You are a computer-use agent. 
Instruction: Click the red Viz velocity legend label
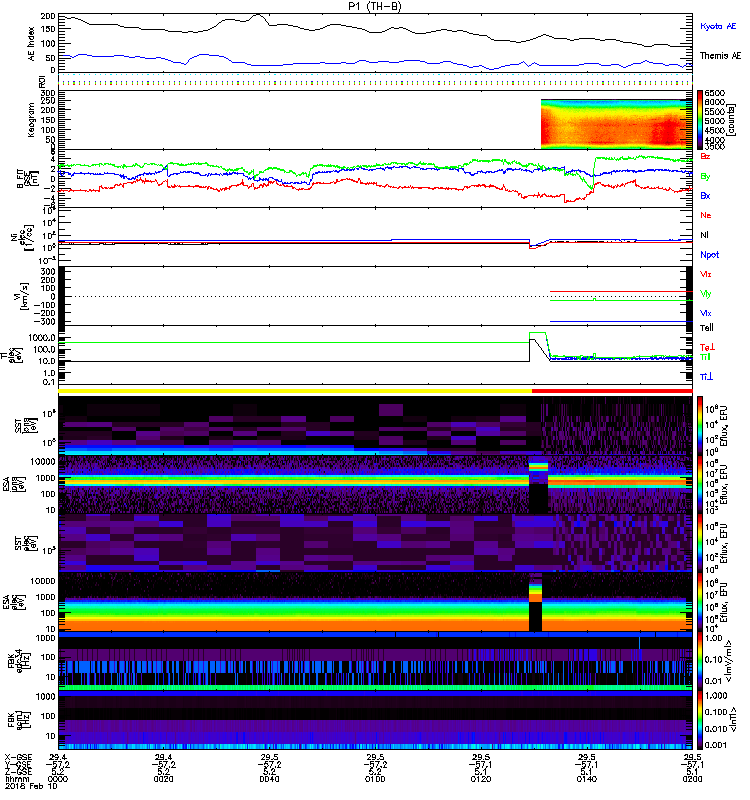tap(706, 274)
